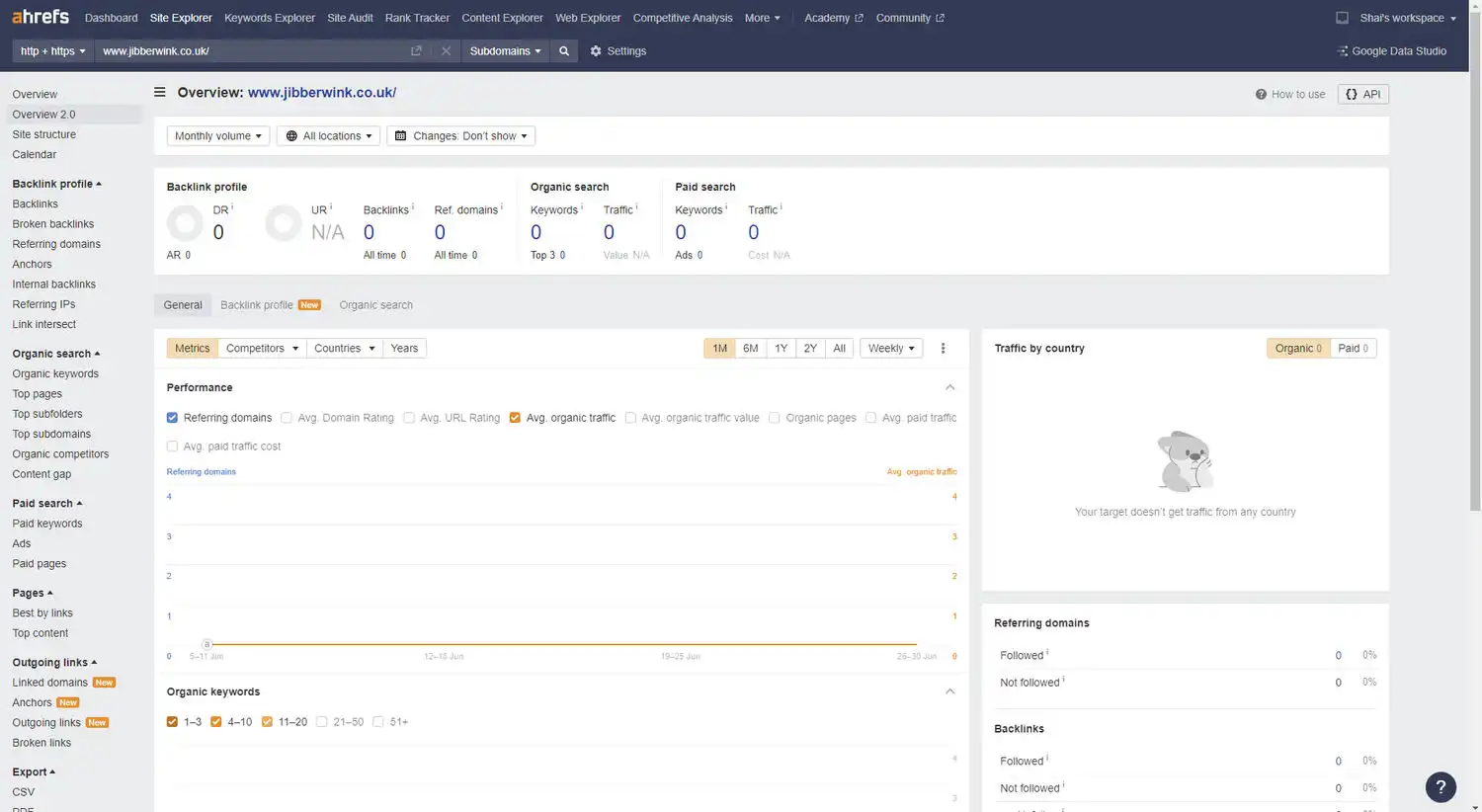Switch to Organic search tab
Viewport: 1482px width, 812px height.
click(x=376, y=305)
